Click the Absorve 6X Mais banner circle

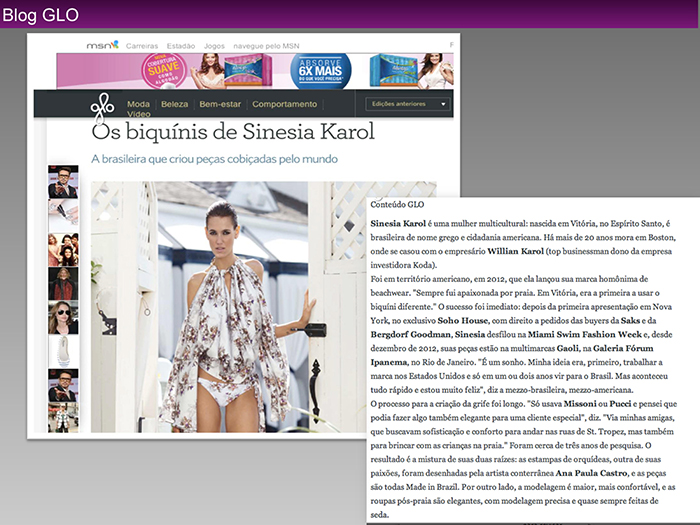click(x=321, y=71)
